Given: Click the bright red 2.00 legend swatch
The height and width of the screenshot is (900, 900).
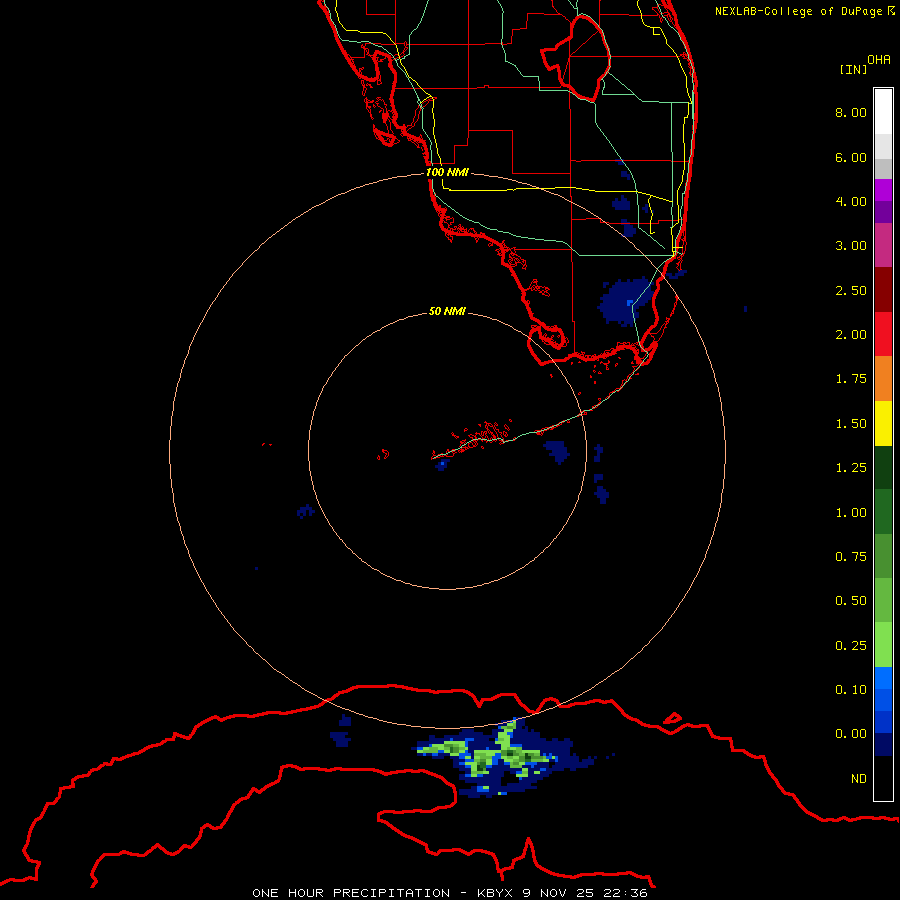Looking at the screenshot, I should coord(883,334).
